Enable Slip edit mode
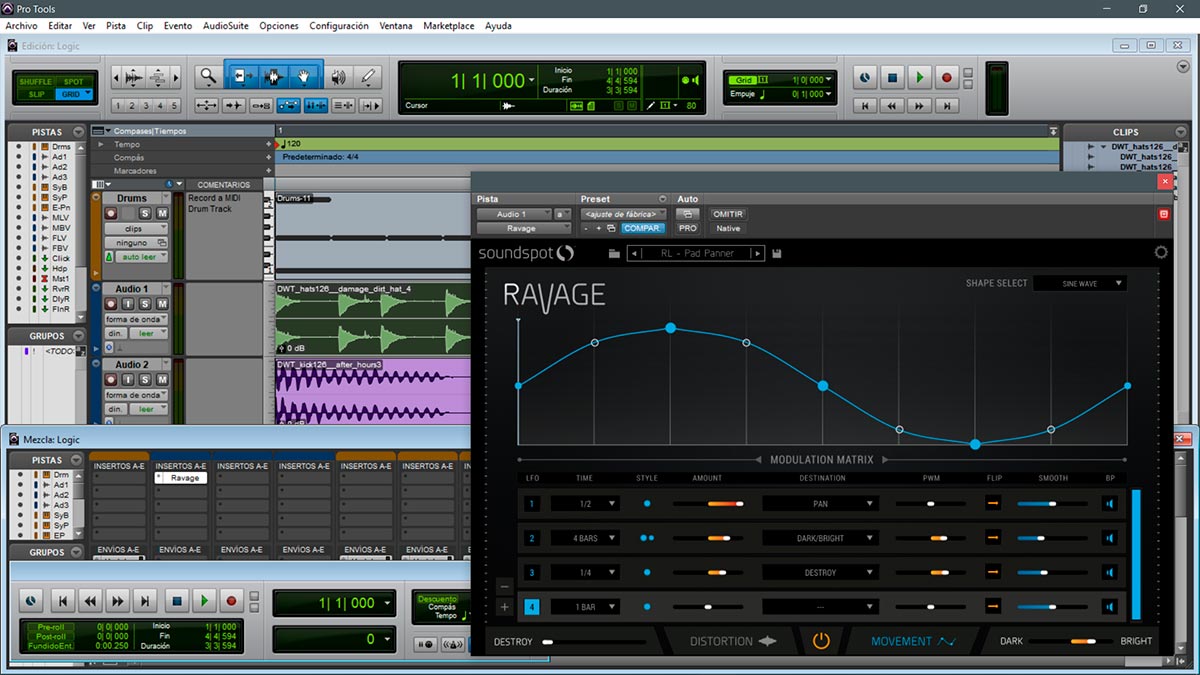Viewport: 1200px width, 675px height. [37, 94]
